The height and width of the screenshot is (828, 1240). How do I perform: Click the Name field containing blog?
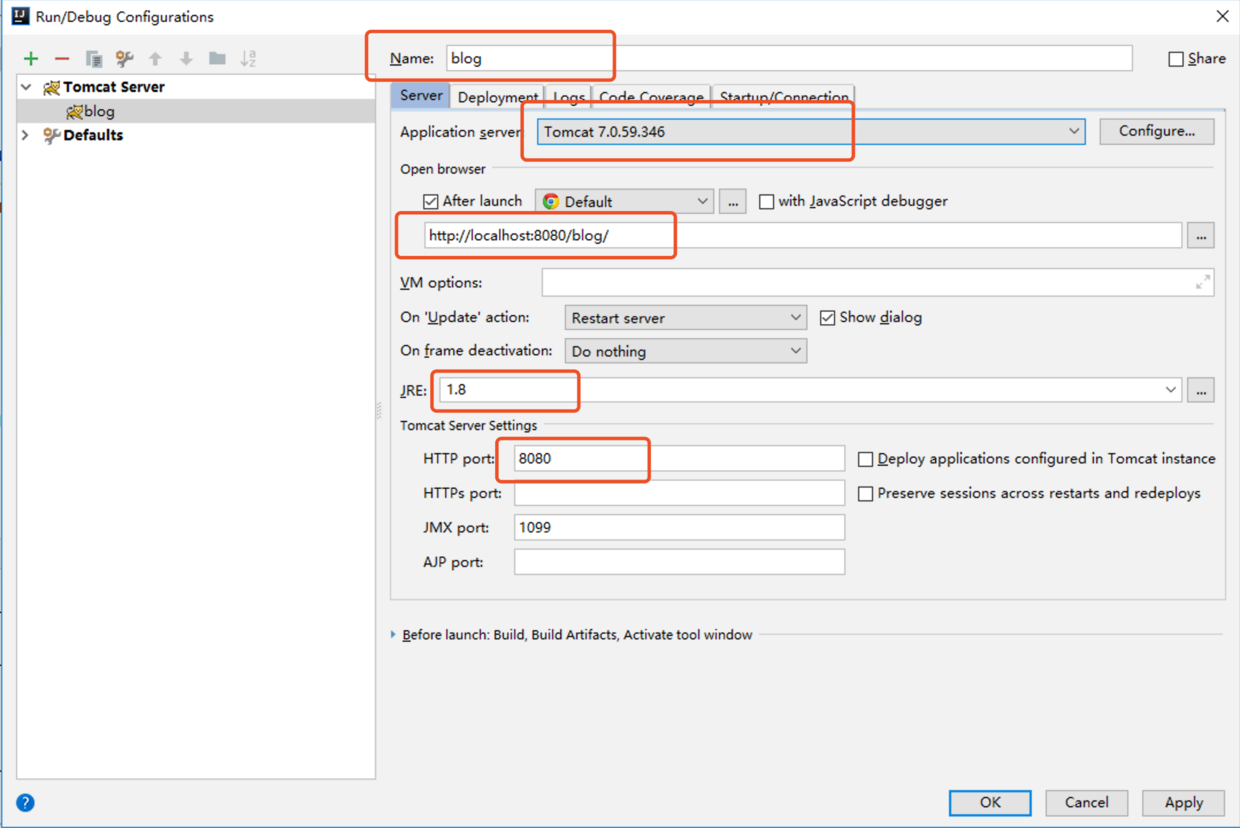pos(789,58)
